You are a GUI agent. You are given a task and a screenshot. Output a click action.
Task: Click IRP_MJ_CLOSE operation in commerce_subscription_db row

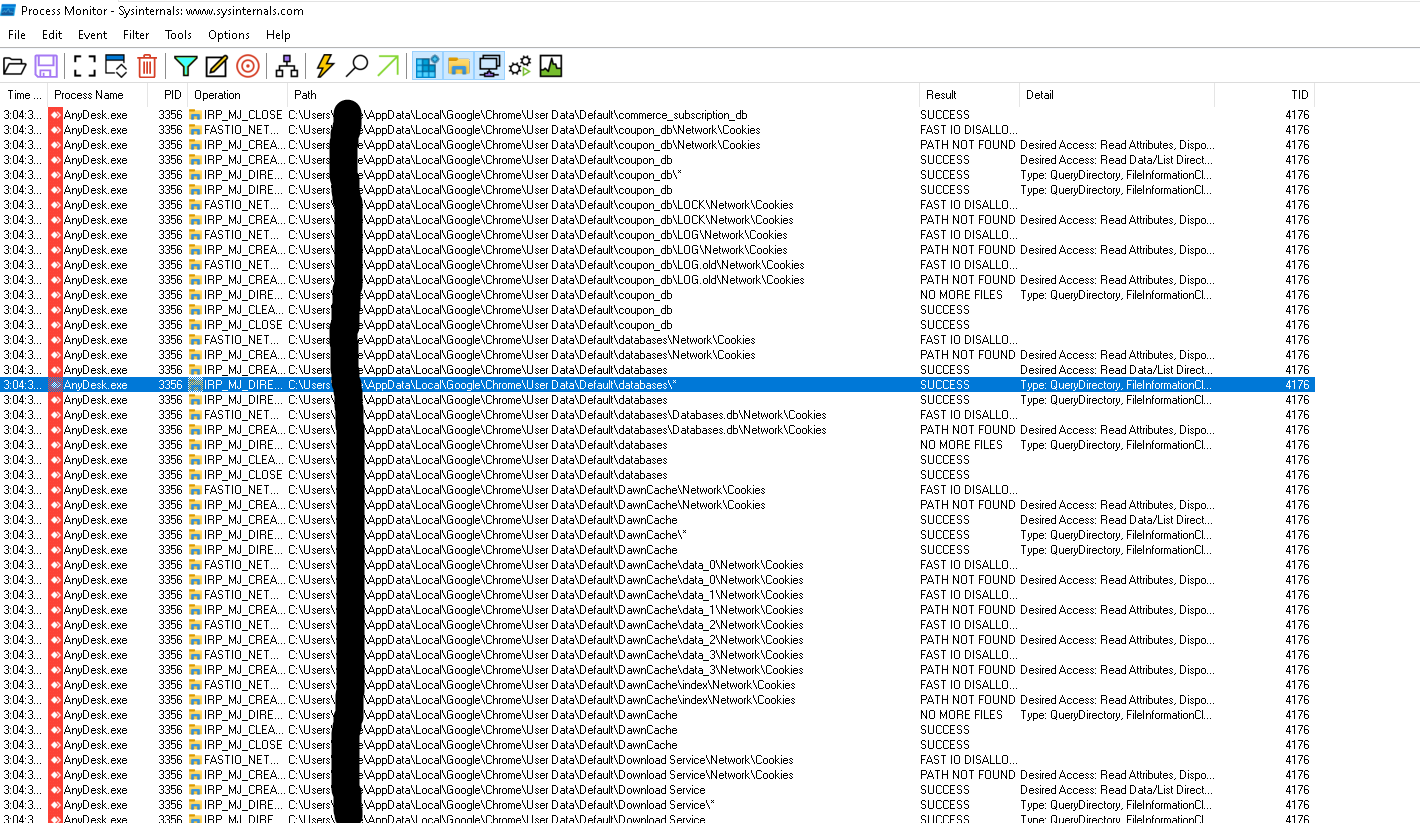coord(243,115)
